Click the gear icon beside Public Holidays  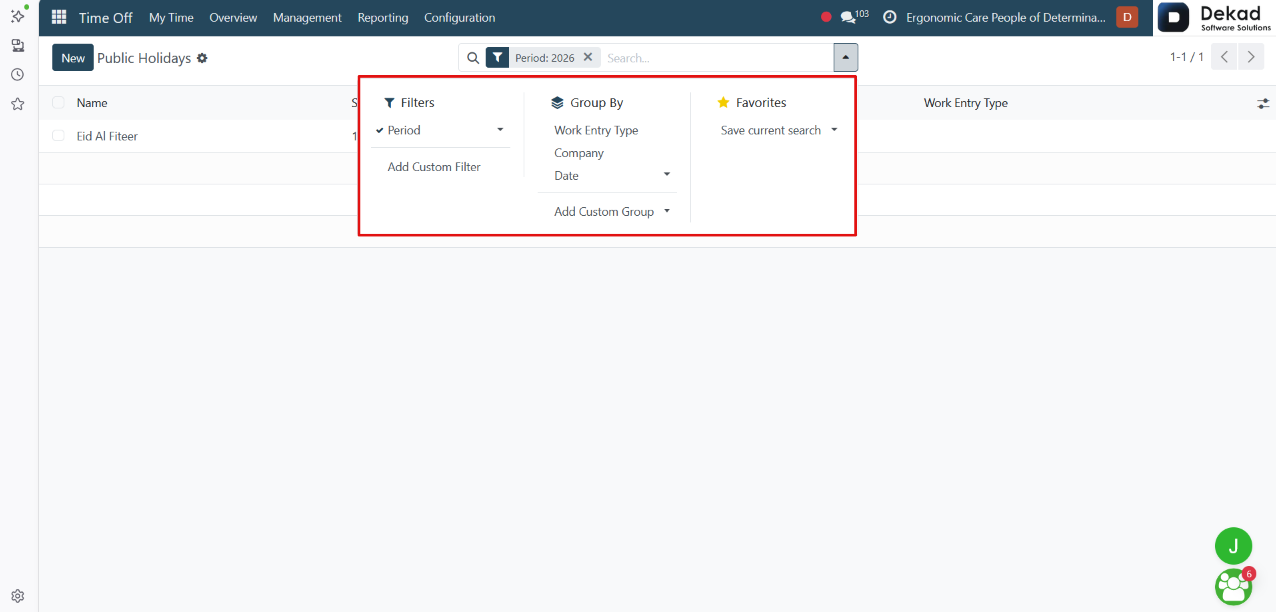pos(202,58)
